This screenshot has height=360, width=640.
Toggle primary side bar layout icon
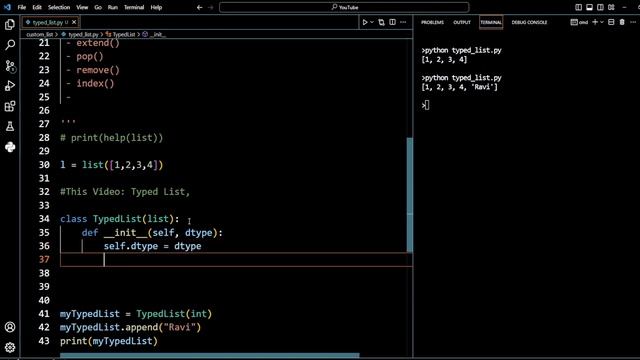tap(578, 7)
